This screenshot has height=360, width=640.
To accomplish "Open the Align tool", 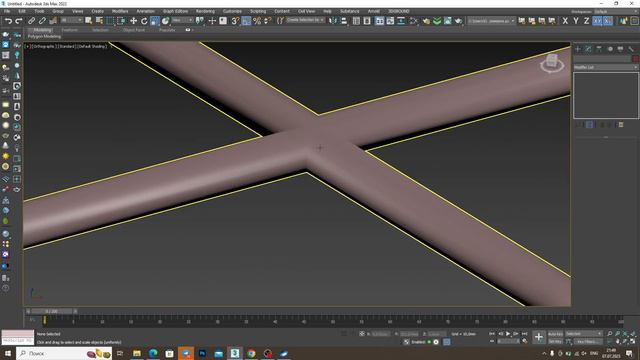I will (344, 21).
